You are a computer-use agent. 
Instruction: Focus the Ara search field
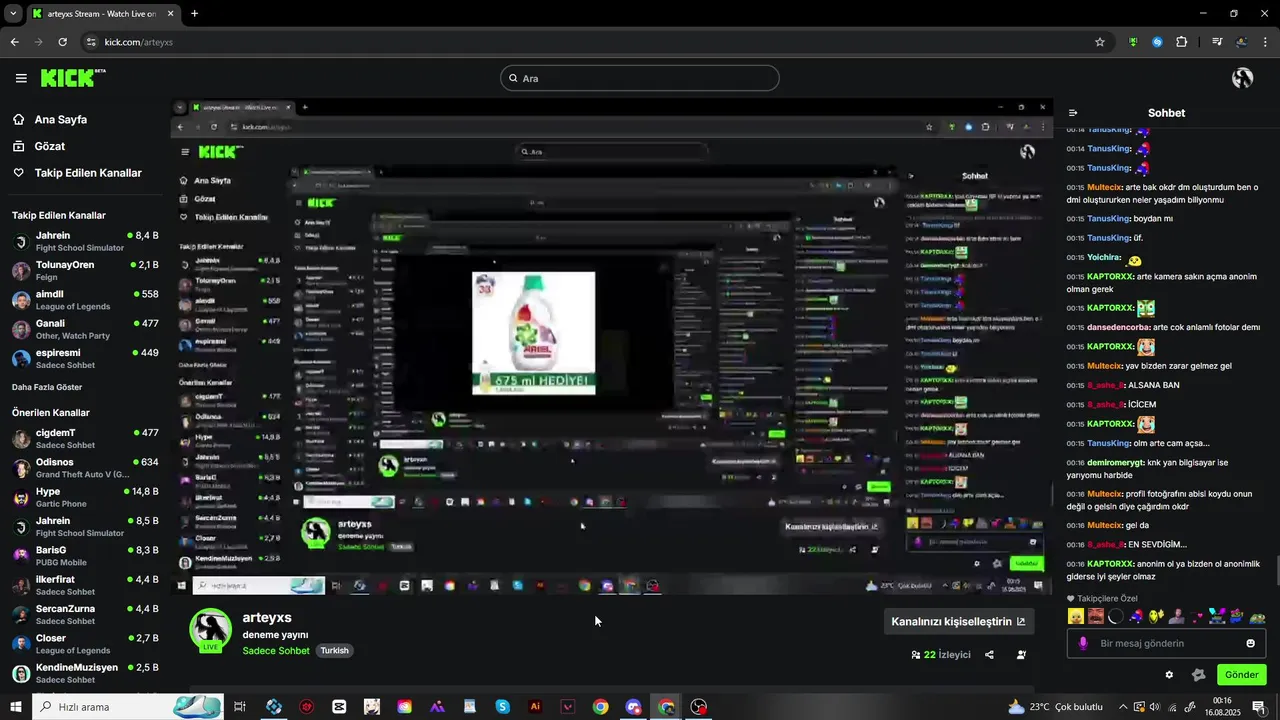[x=640, y=78]
